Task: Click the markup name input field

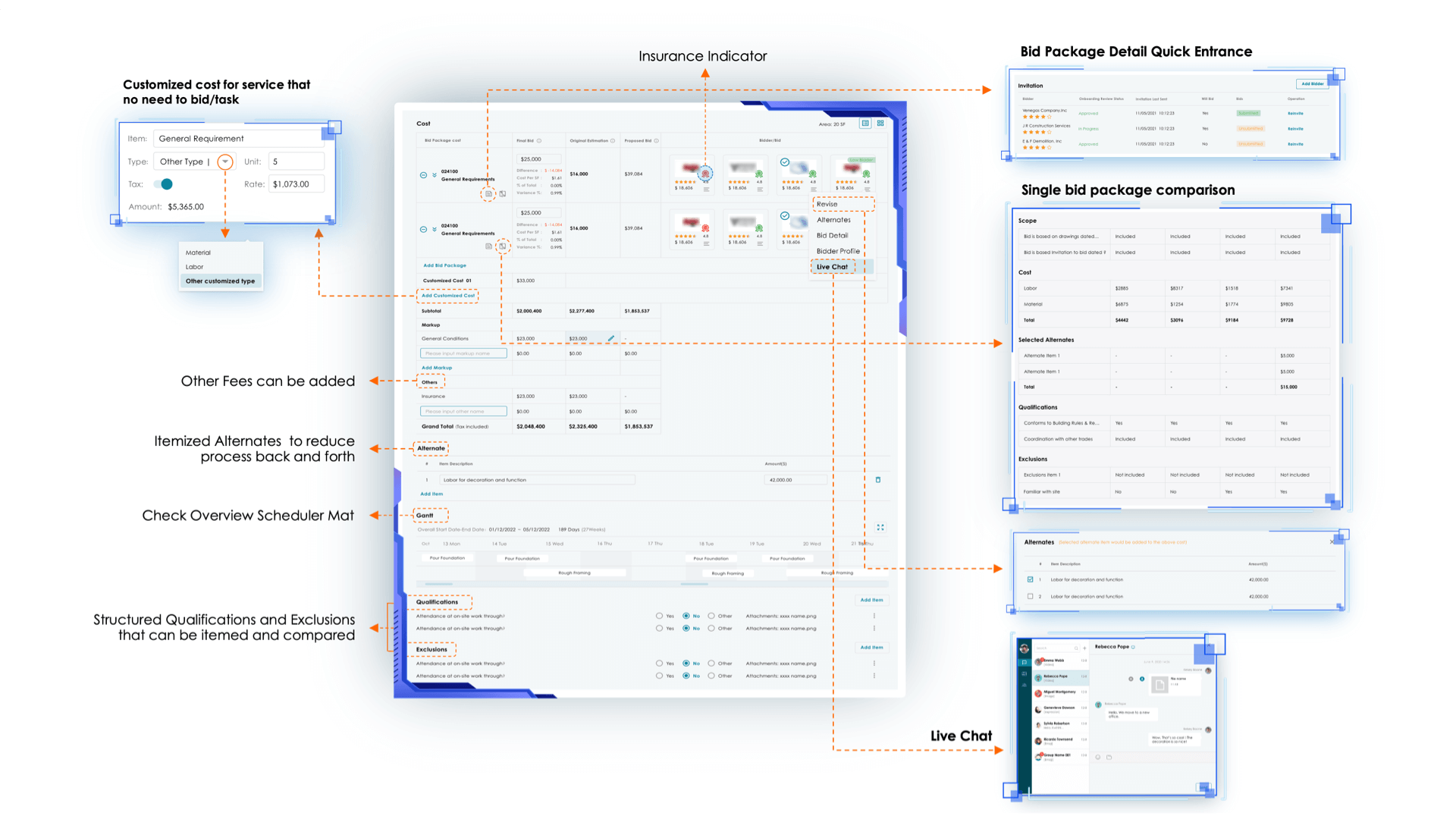Action: (x=463, y=353)
